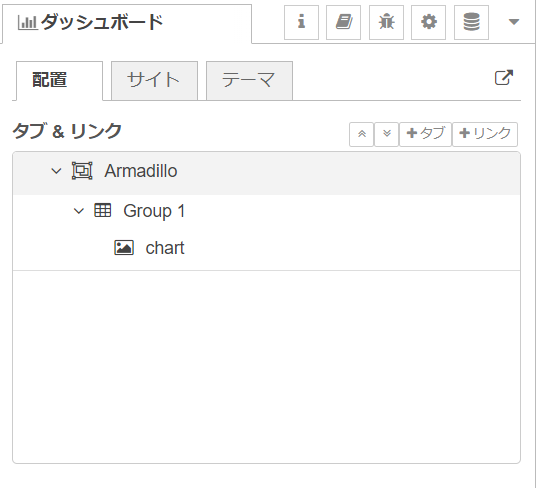Click the タブ & リンク heading

(x=67, y=132)
